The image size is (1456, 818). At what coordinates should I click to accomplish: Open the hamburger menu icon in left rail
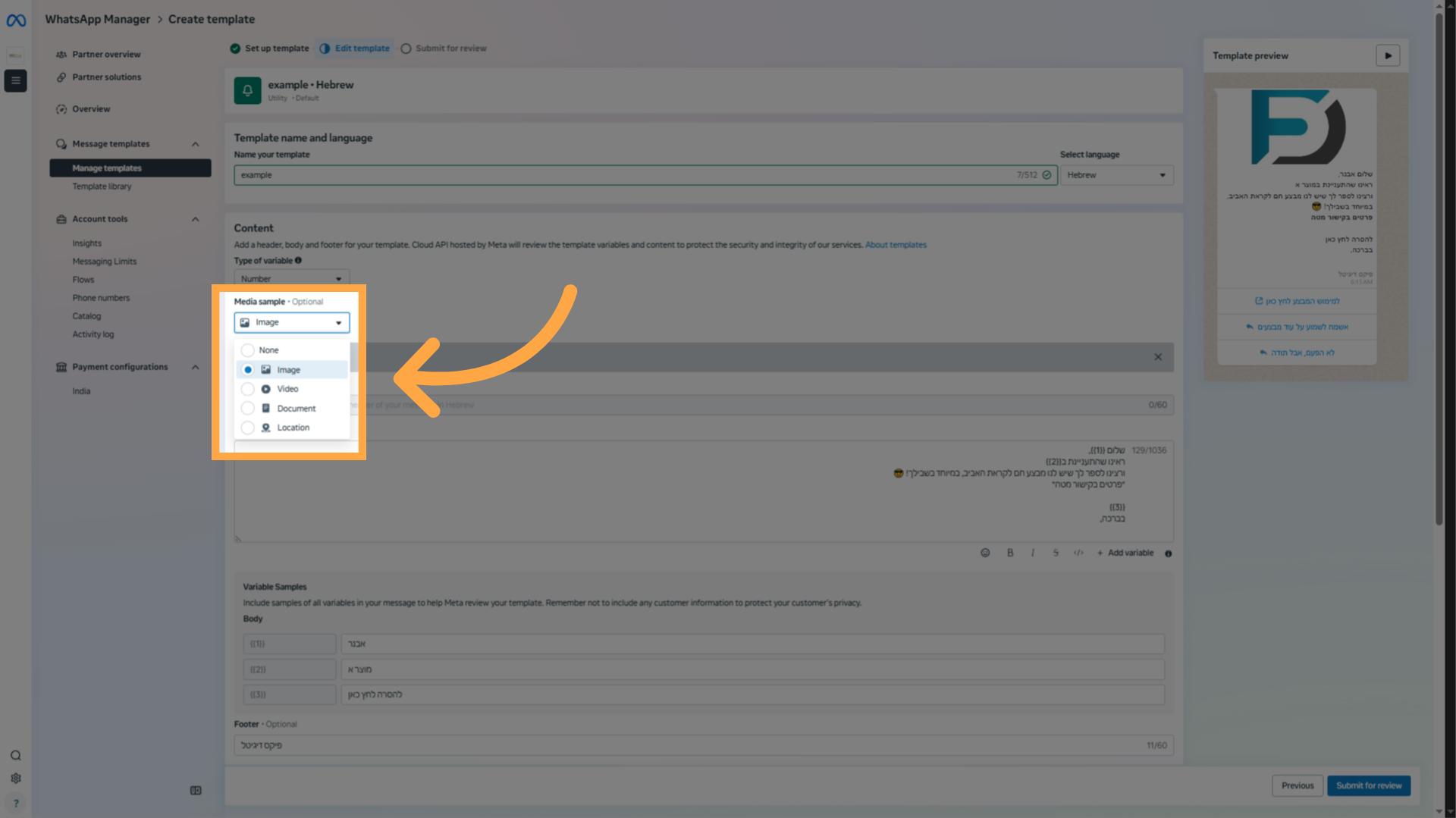[x=15, y=80]
